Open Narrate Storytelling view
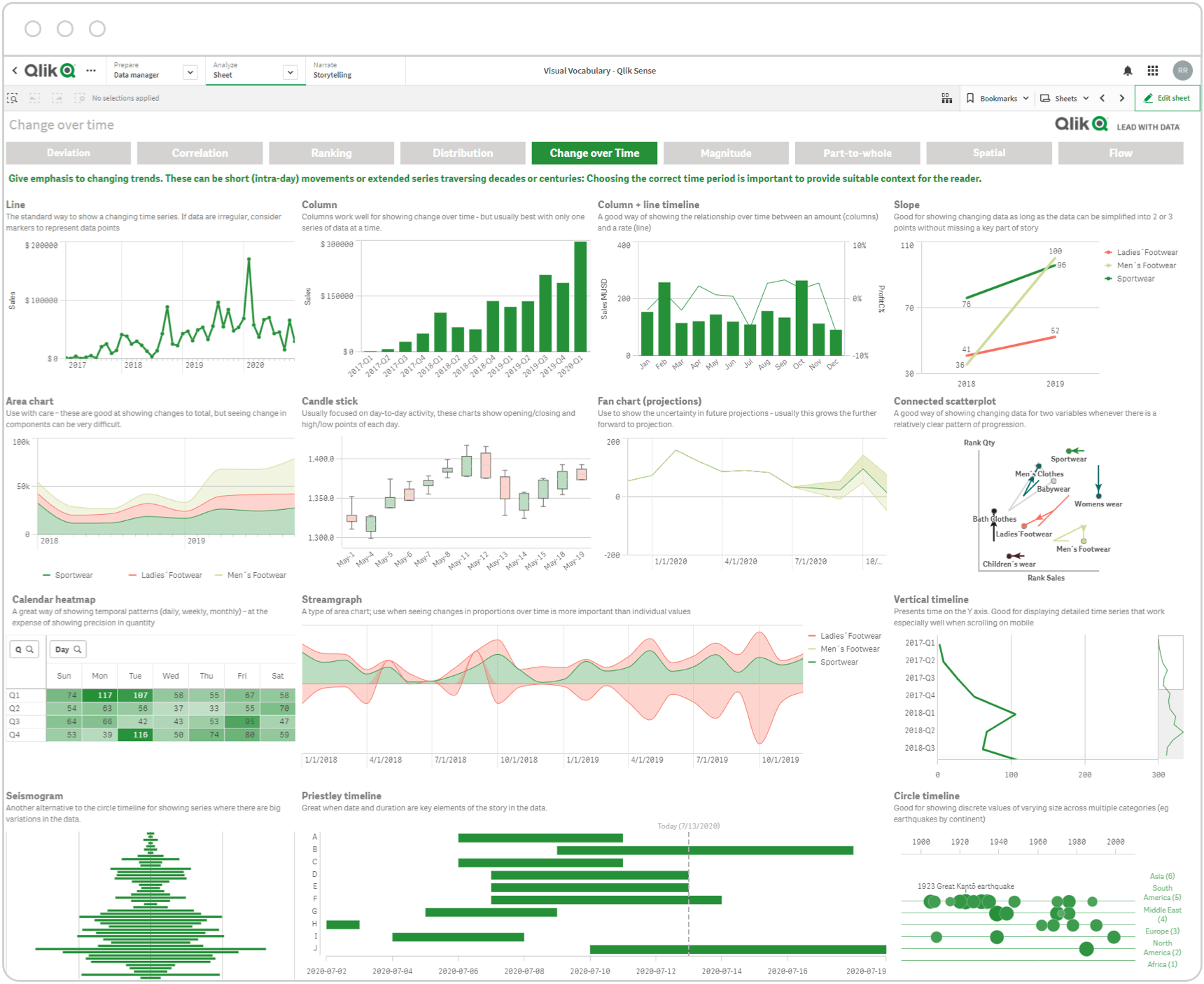The image size is (1204, 984). pyautogui.click(x=355, y=71)
